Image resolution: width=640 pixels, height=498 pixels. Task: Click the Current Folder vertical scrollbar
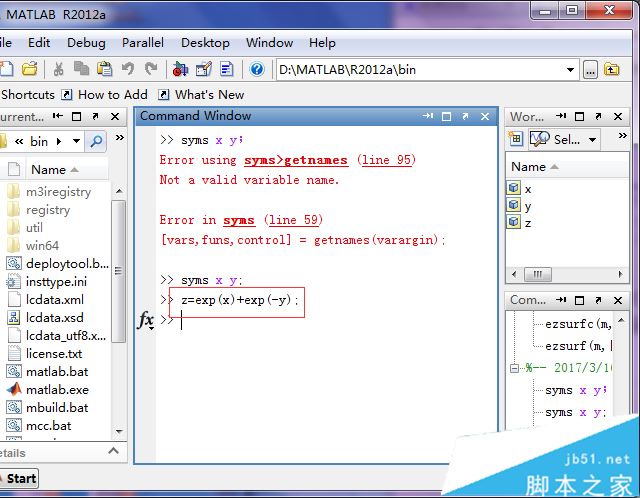118,271
